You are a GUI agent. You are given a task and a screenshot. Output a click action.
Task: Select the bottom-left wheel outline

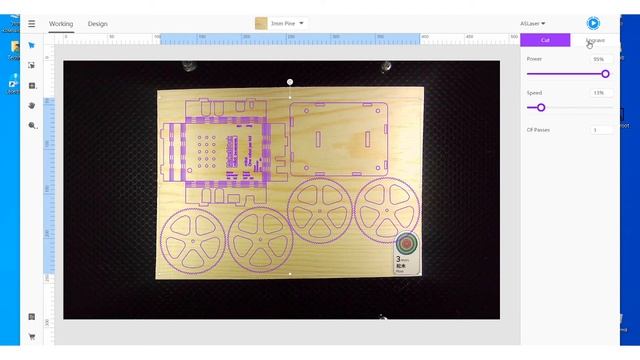pos(193,241)
